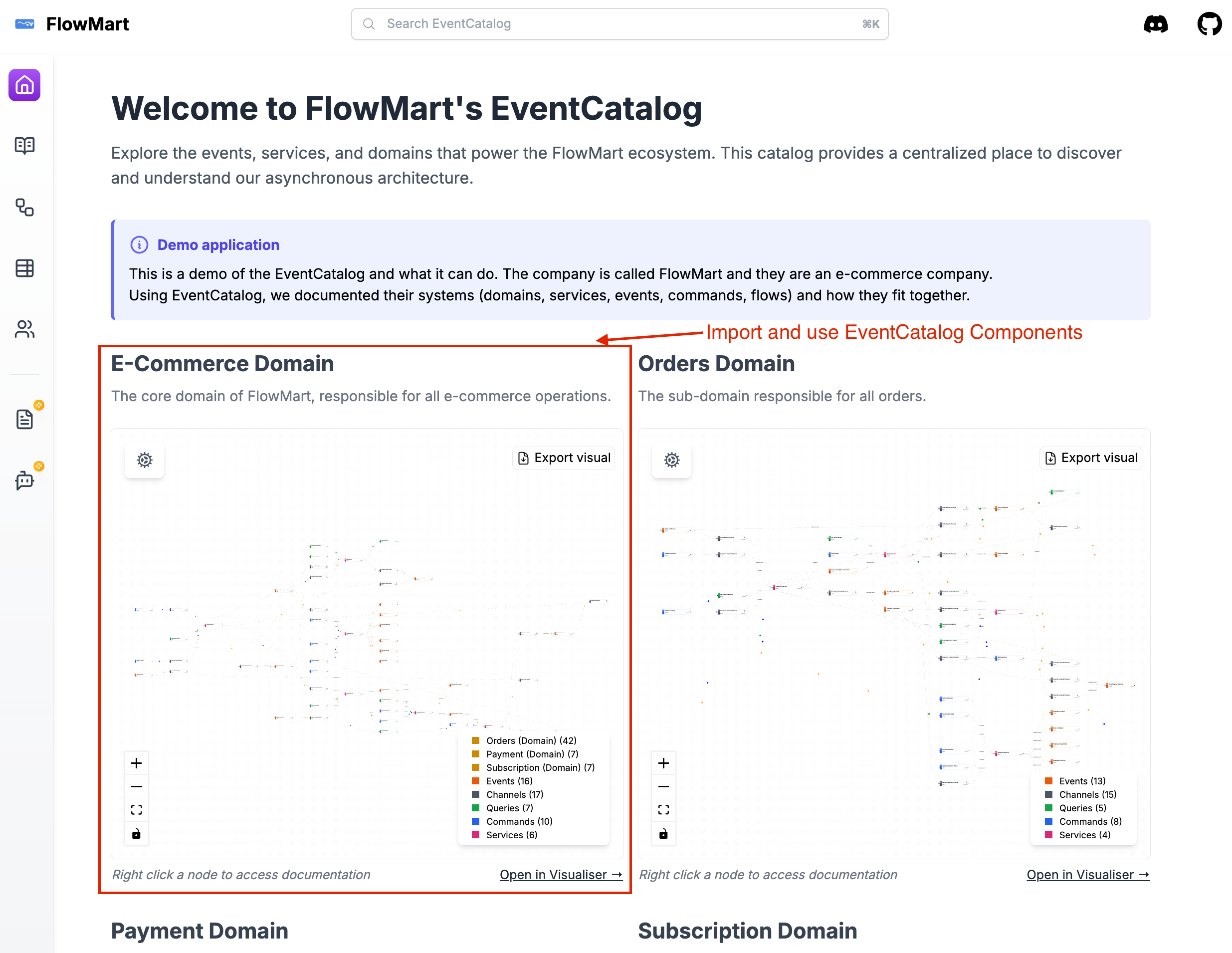Click the Discord icon in the top bar
The height and width of the screenshot is (953, 1232).
click(1156, 23)
